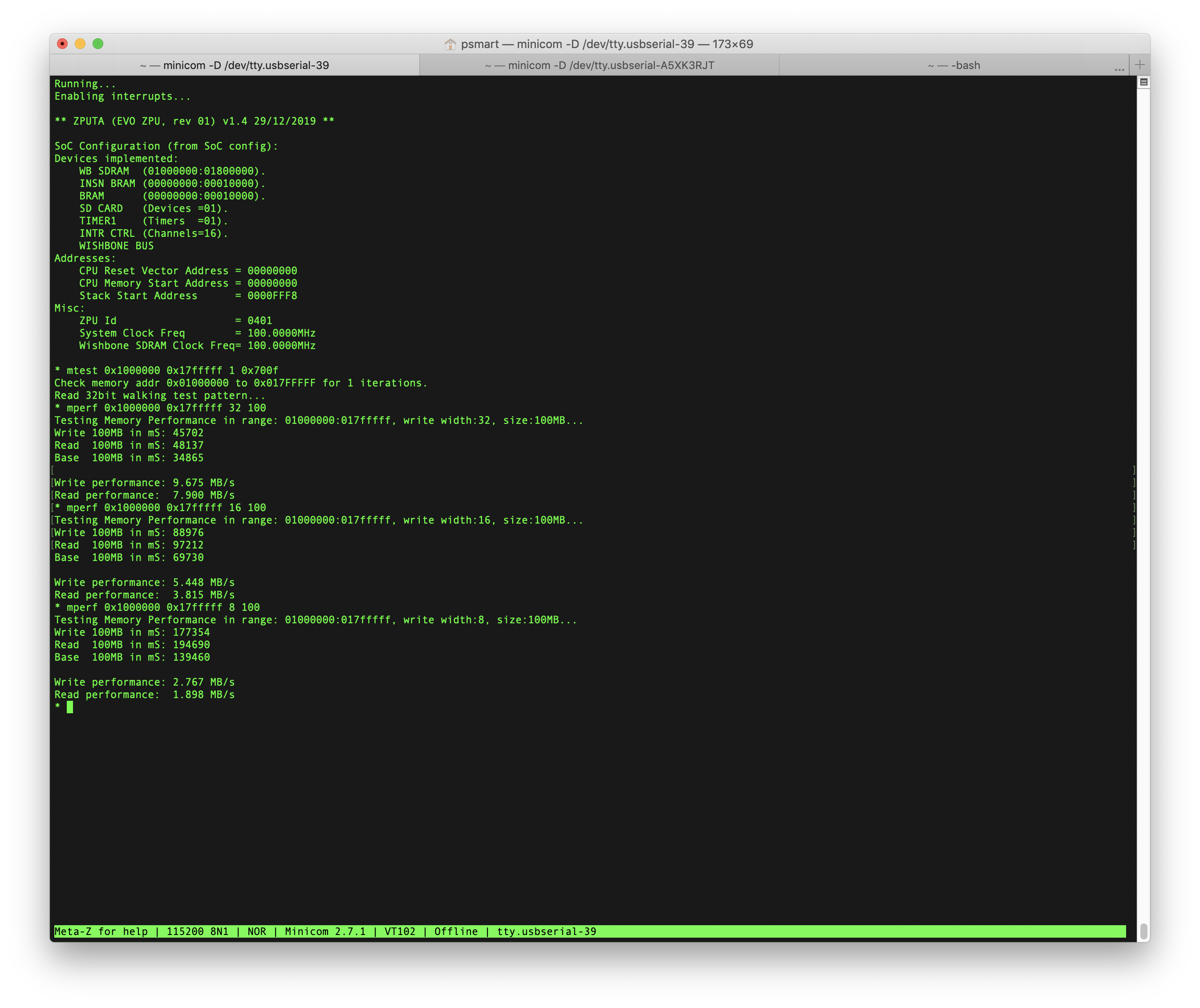Screen dimensions: 1200x1008
Task: Click the scrollbar thumb at bottom right
Action: 1143,931
